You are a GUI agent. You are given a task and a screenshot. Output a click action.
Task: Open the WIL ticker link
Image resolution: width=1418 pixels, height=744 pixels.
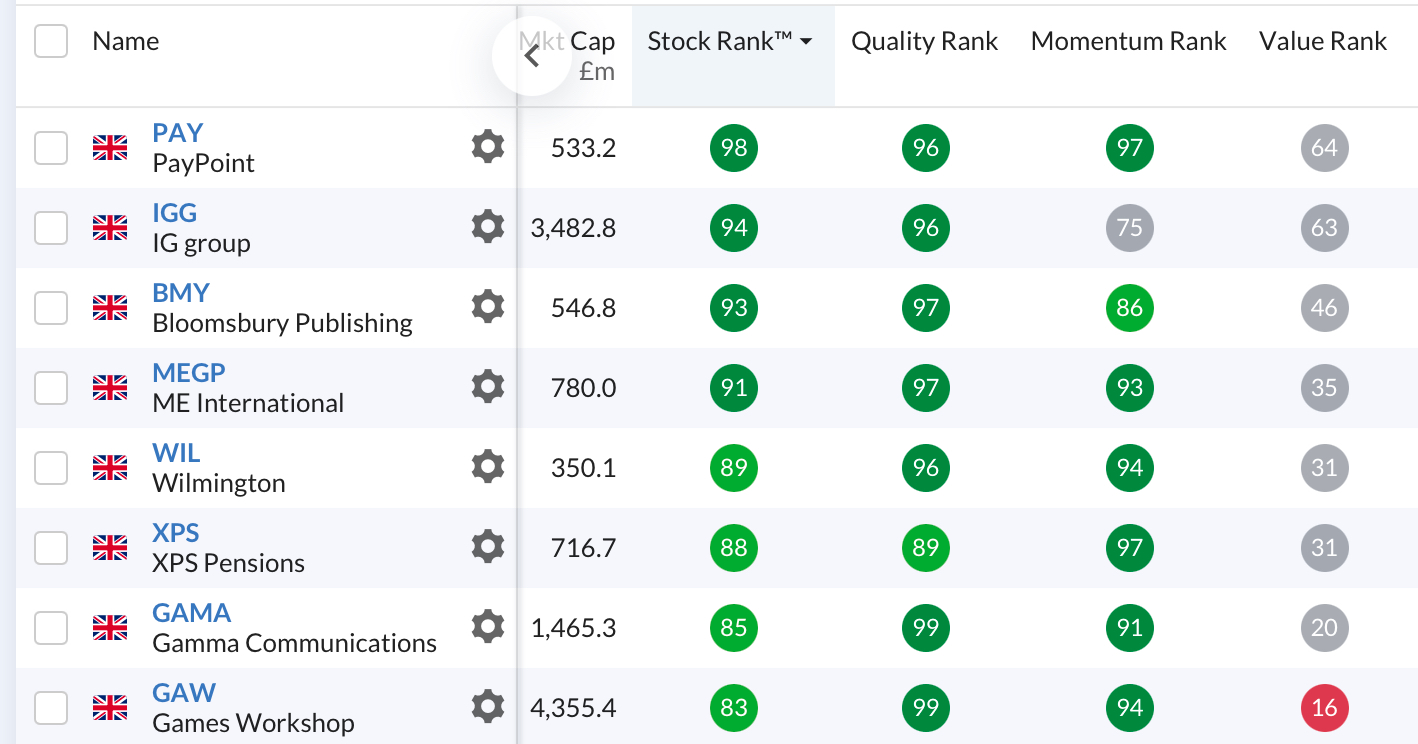[177, 453]
